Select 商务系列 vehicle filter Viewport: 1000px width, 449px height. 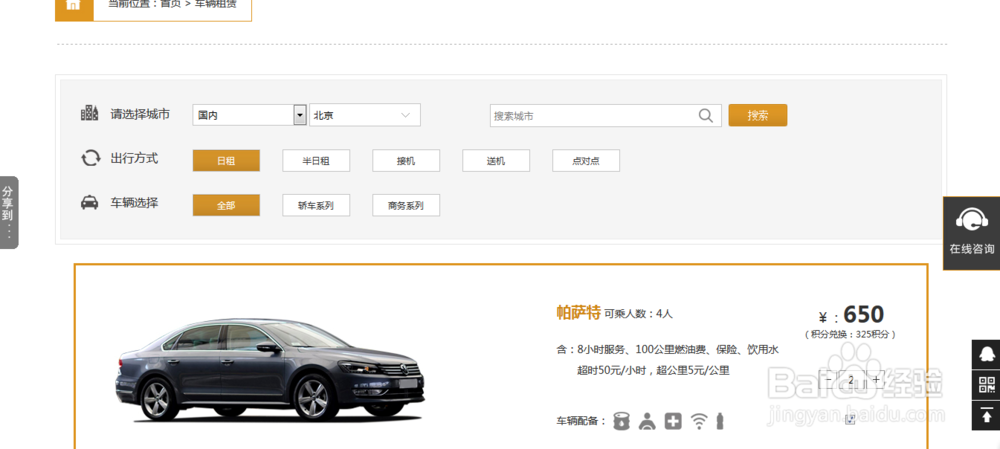(406, 205)
